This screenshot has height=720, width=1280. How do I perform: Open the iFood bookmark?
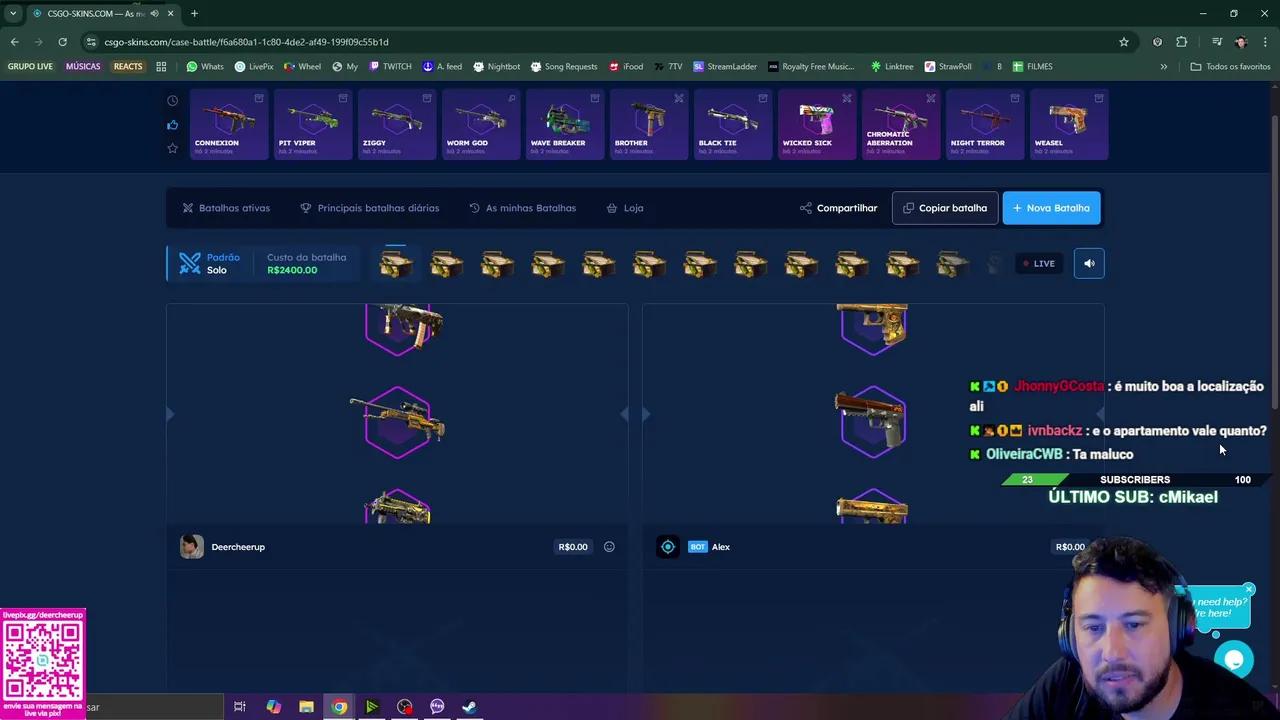click(626, 67)
